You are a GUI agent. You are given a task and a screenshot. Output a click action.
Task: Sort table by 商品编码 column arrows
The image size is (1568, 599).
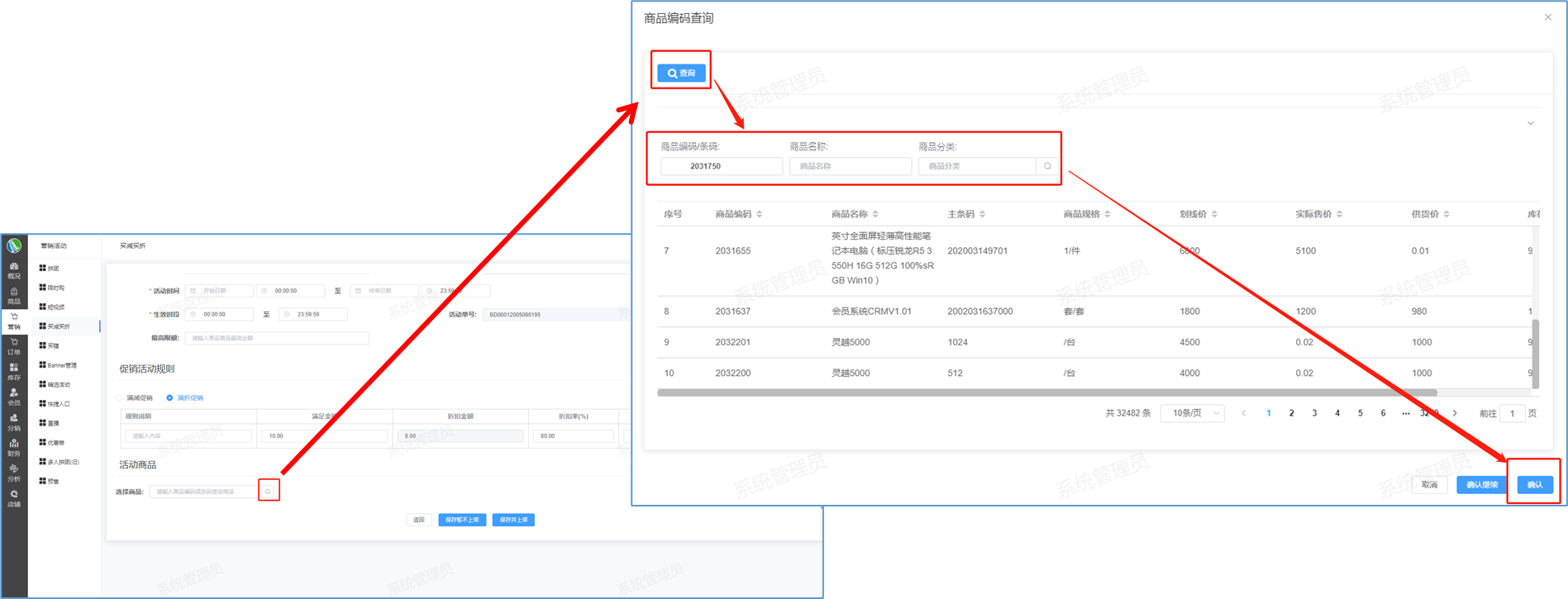(x=760, y=214)
